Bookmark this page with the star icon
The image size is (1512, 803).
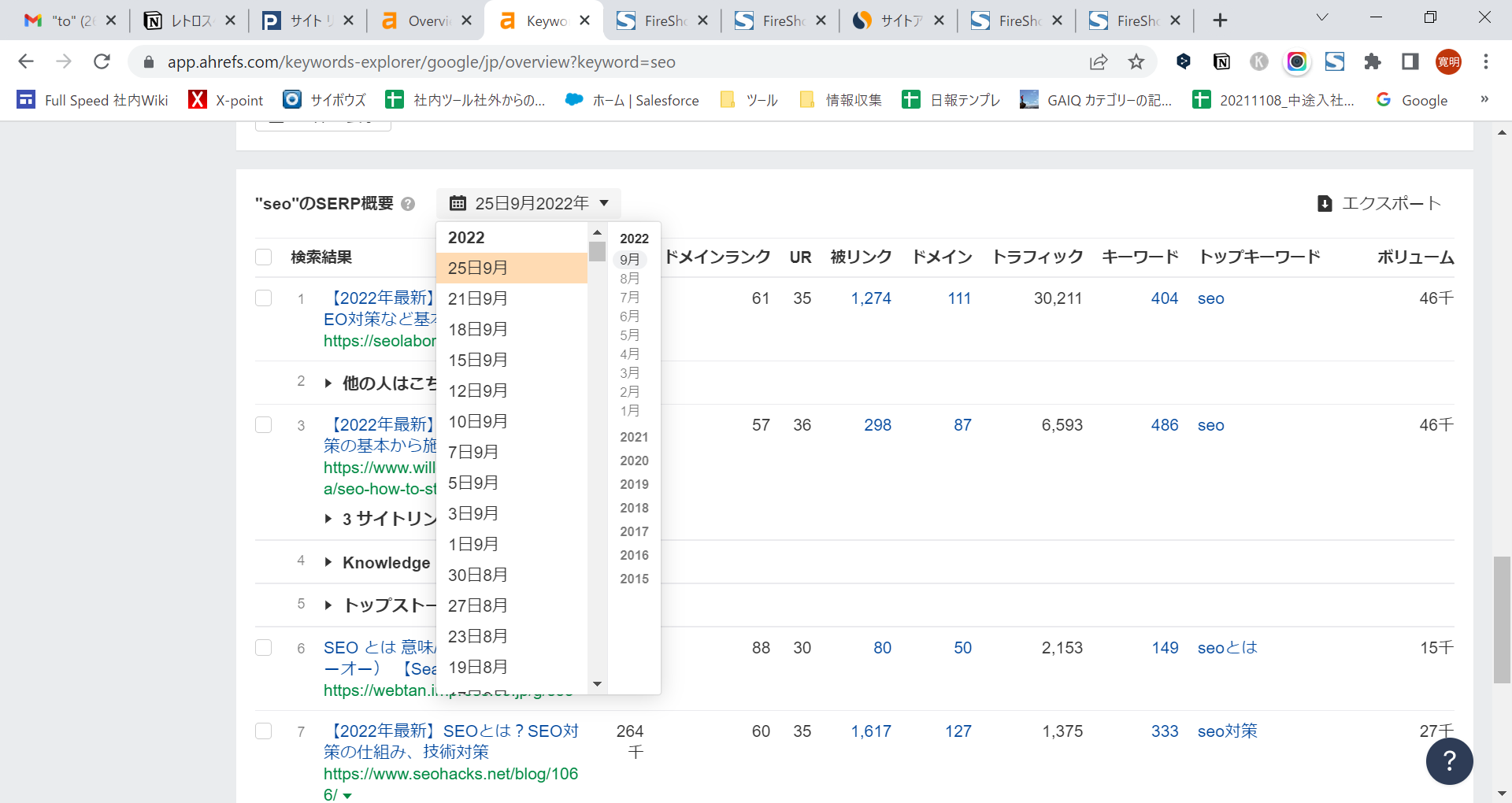1136,61
